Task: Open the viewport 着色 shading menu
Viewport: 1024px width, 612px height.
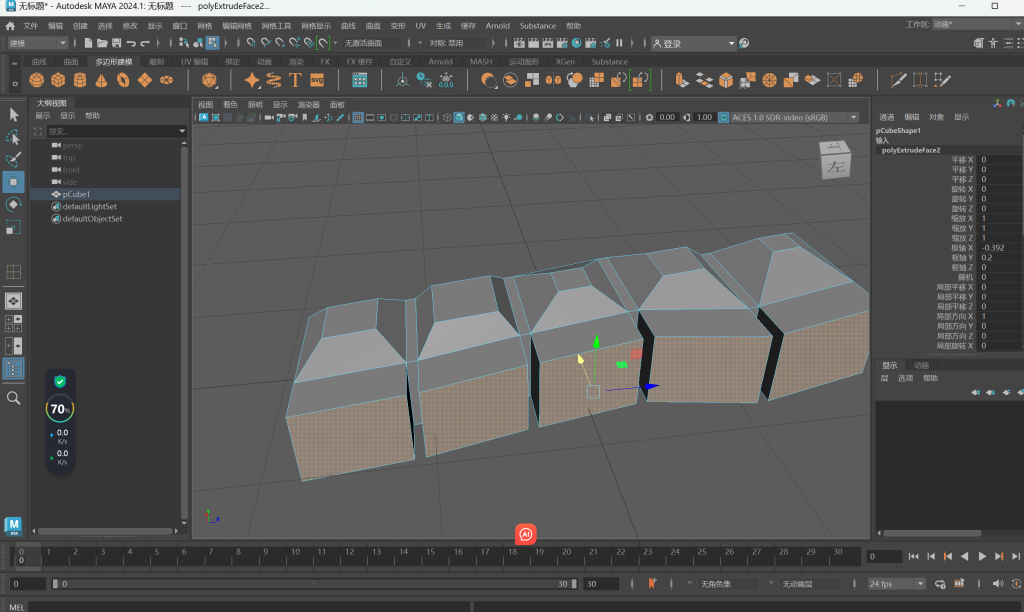Action: [230, 105]
